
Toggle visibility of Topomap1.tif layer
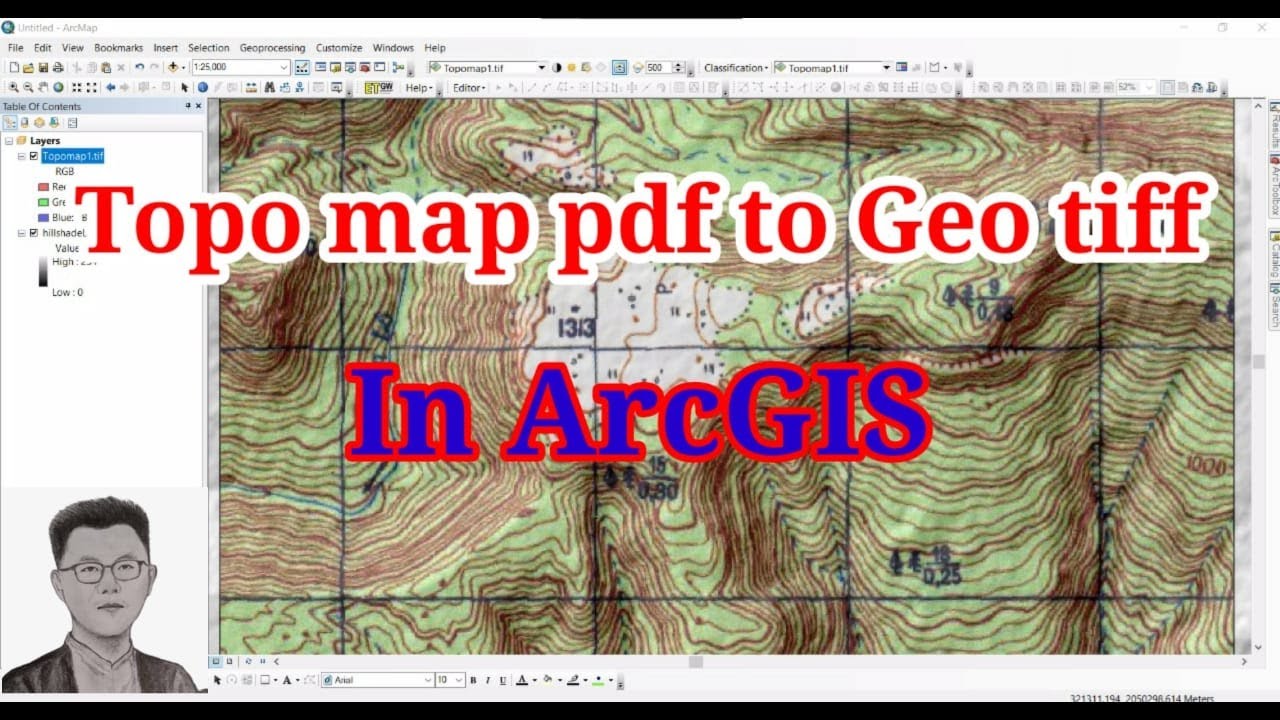[34, 156]
